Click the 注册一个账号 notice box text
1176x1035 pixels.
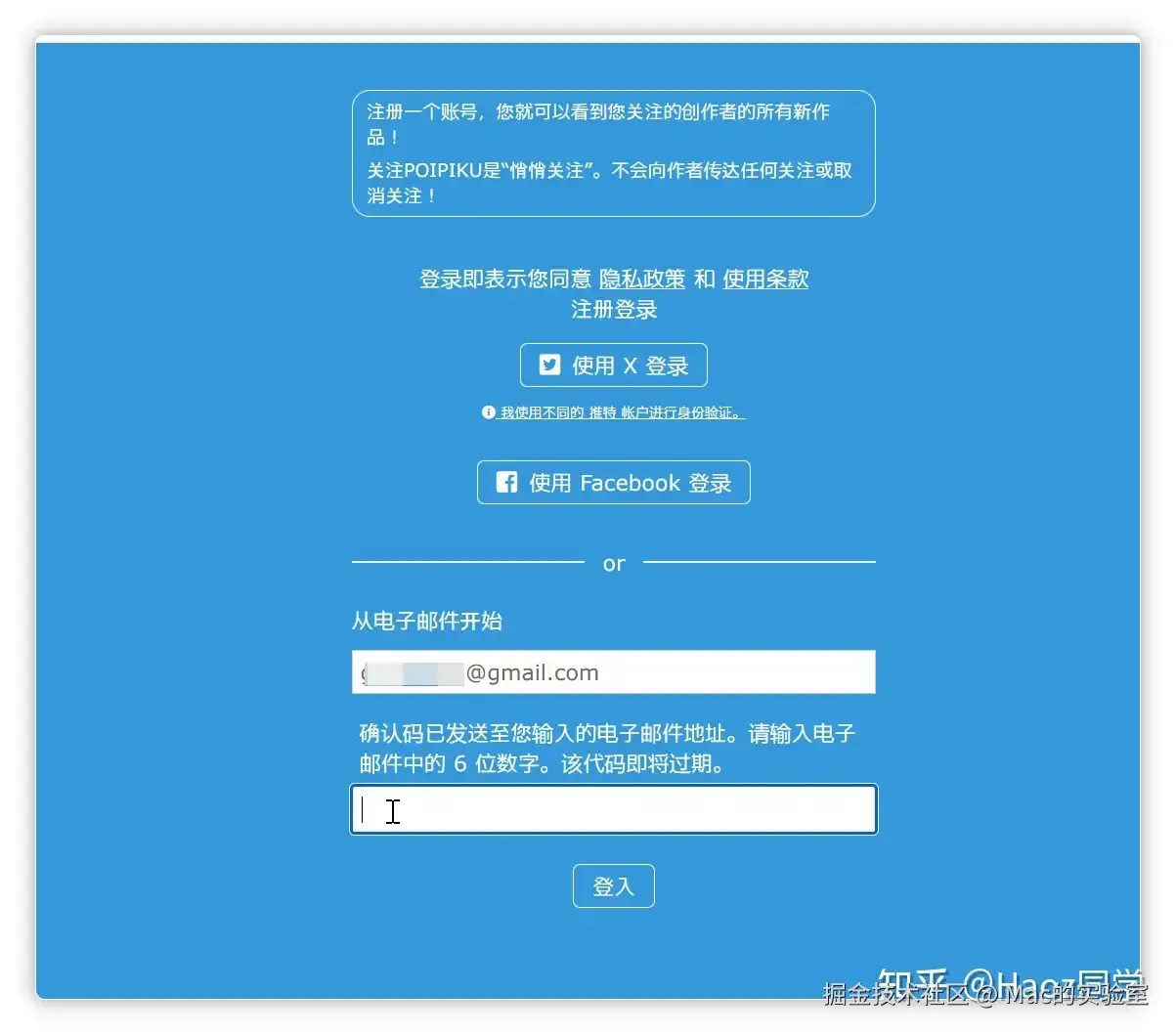[598, 124]
